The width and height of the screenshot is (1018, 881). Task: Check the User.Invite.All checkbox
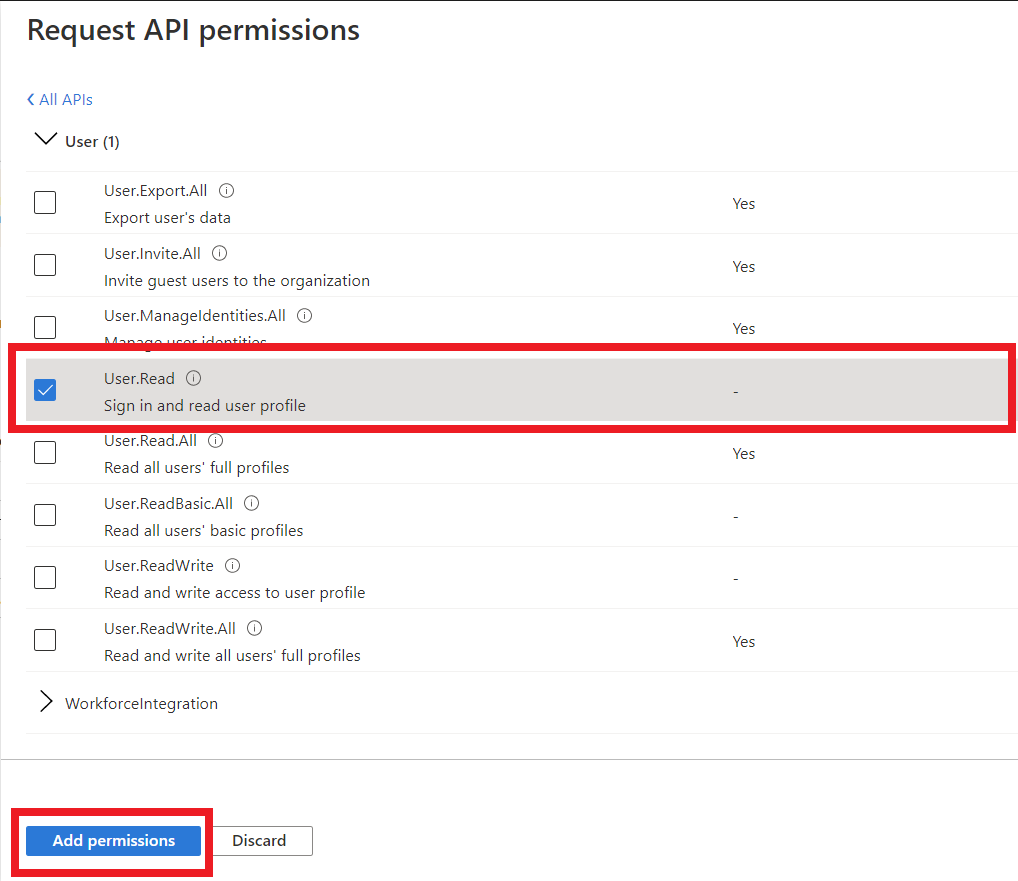[45, 265]
